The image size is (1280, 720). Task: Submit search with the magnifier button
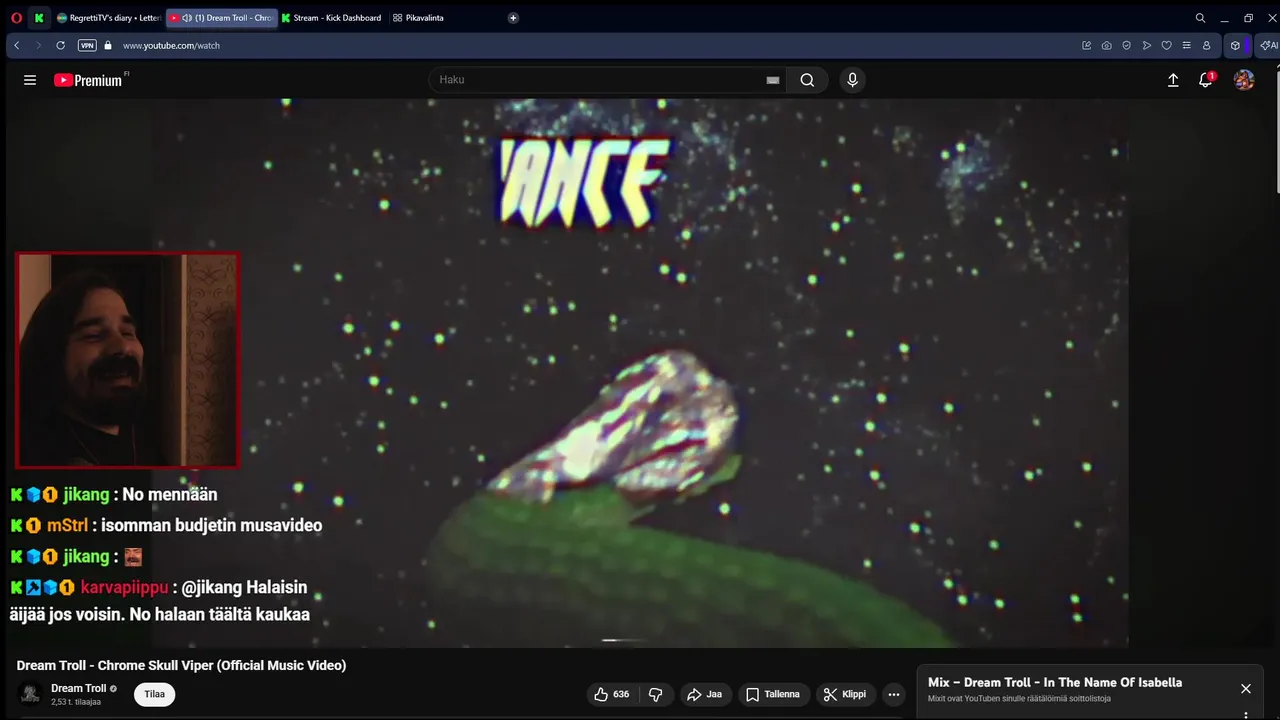point(807,80)
